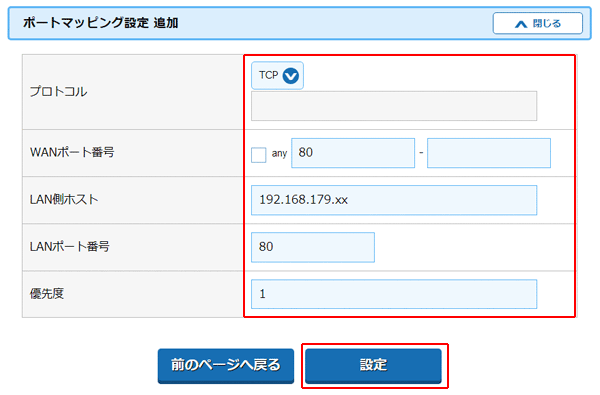Select the WANポート番号 label
Viewport: 600px width, 395px height.
[72, 152]
